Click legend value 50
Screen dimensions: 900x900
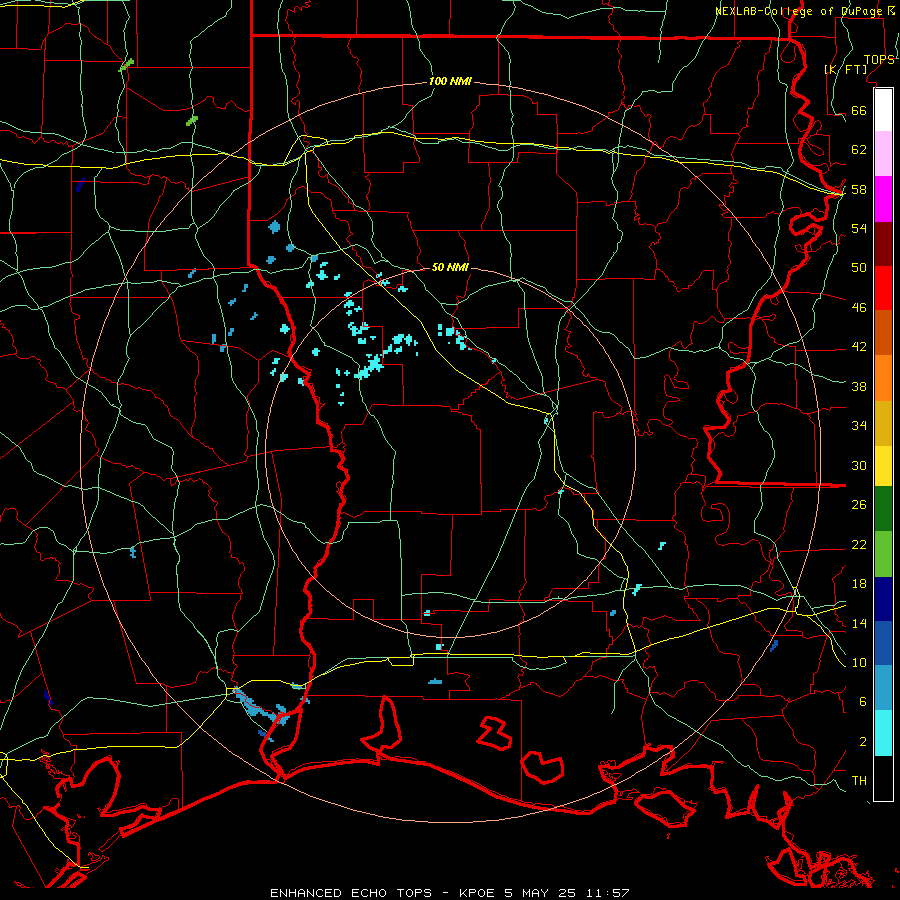tap(859, 267)
